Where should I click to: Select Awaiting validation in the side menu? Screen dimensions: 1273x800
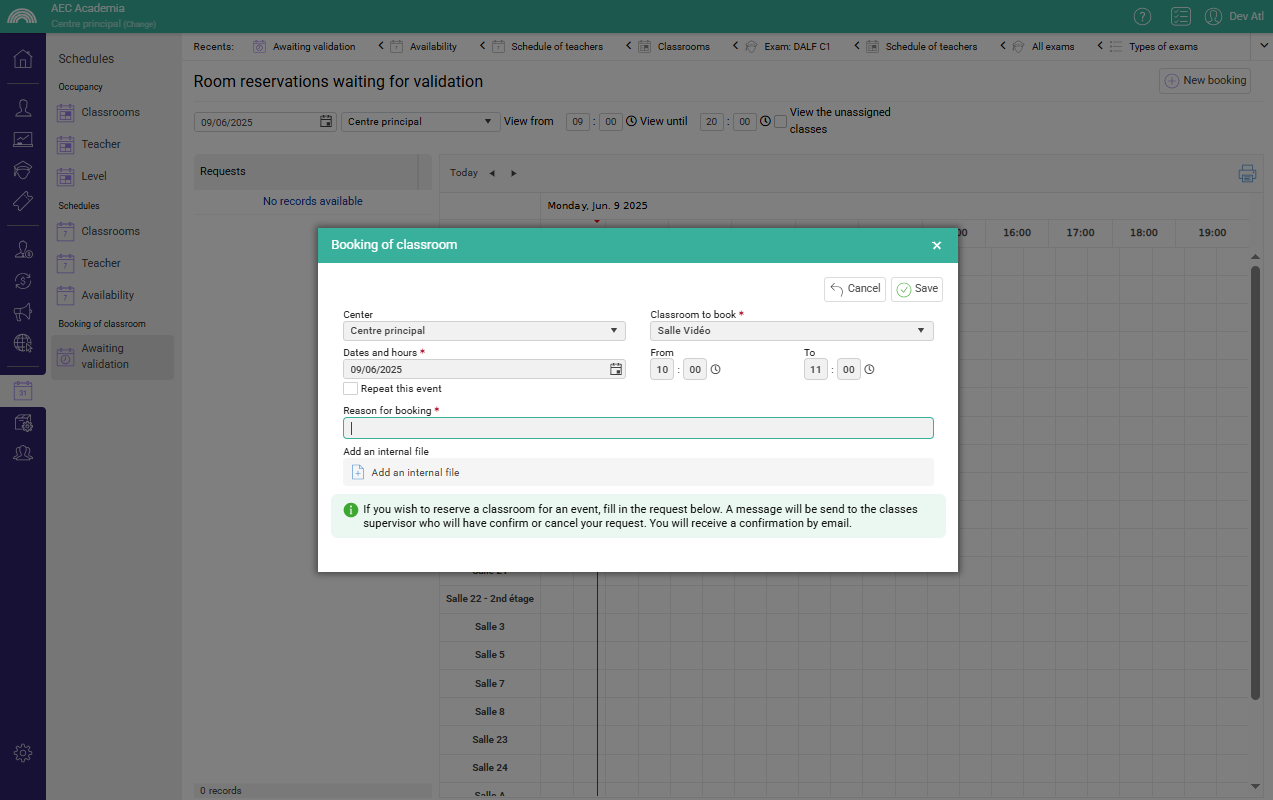tap(113, 357)
